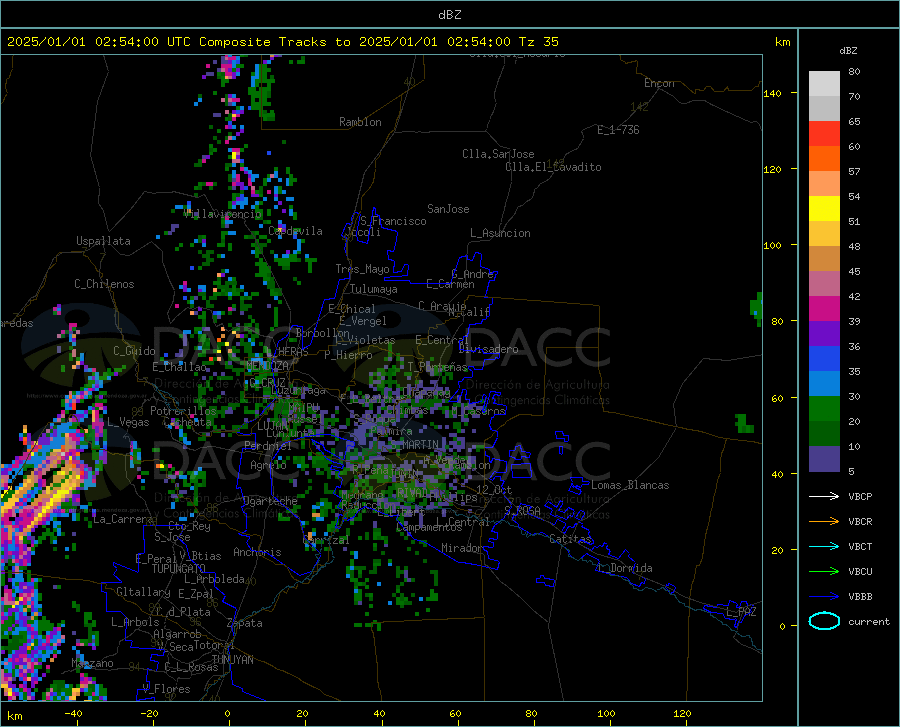Click the Manzano place label
Viewport: 900px width, 727px height.
click(x=92, y=663)
